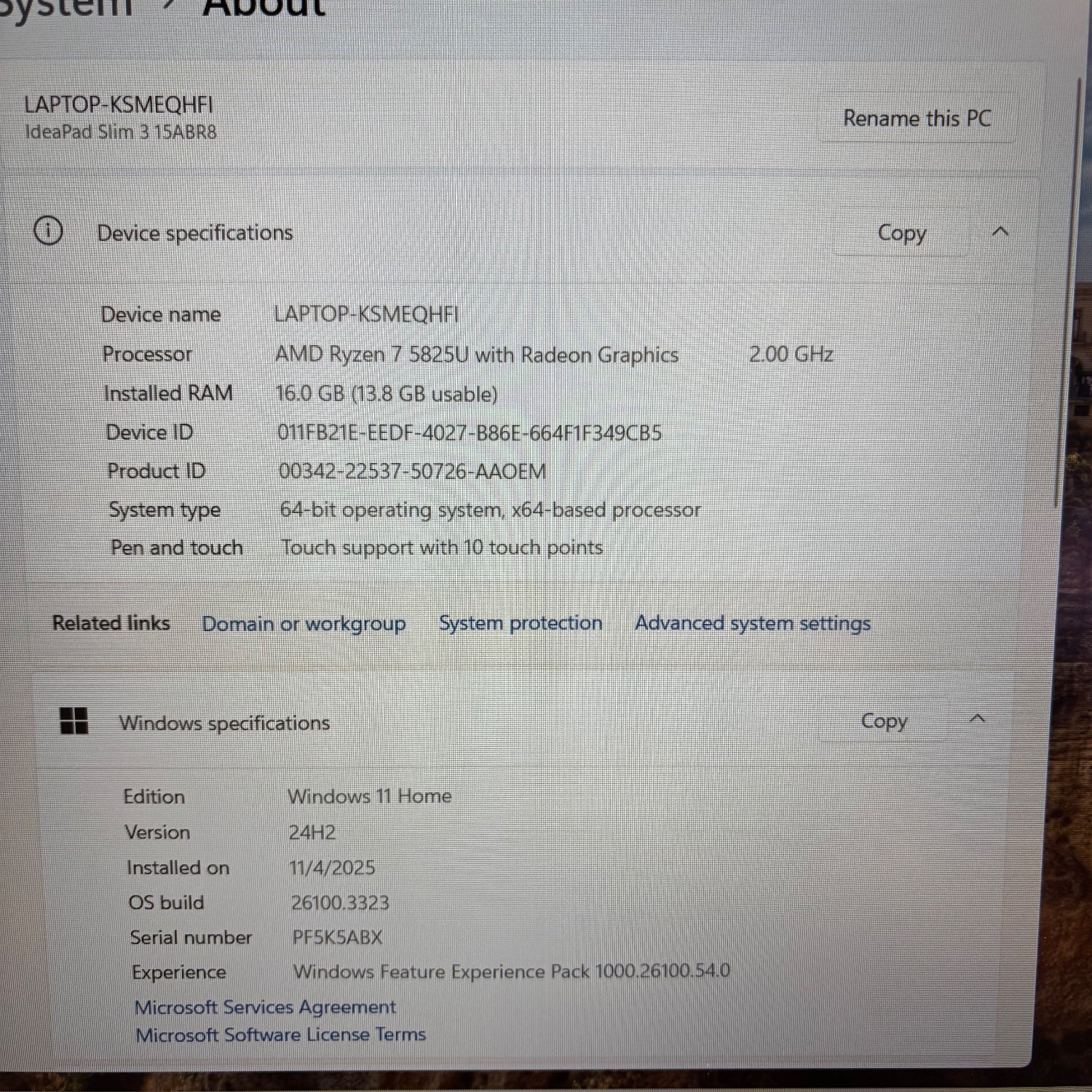Click the serial number PF5K5ABX
This screenshot has width=1092, height=1092.
tap(337, 937)
